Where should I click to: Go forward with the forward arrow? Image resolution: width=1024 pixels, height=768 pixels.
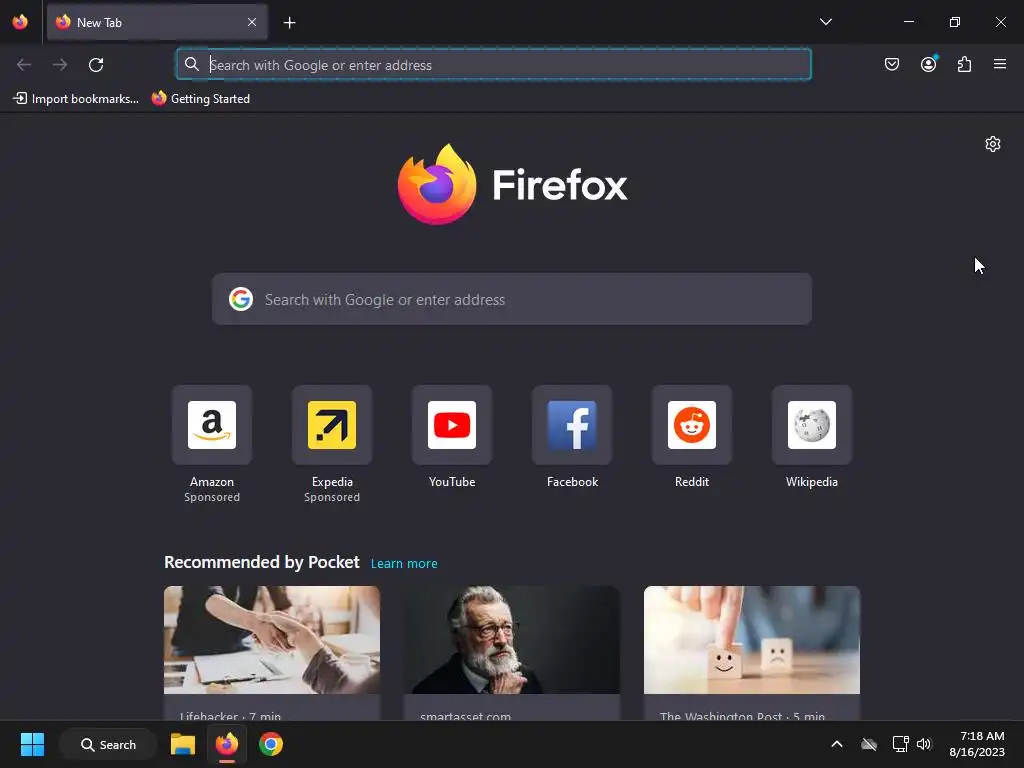(60, 65)
